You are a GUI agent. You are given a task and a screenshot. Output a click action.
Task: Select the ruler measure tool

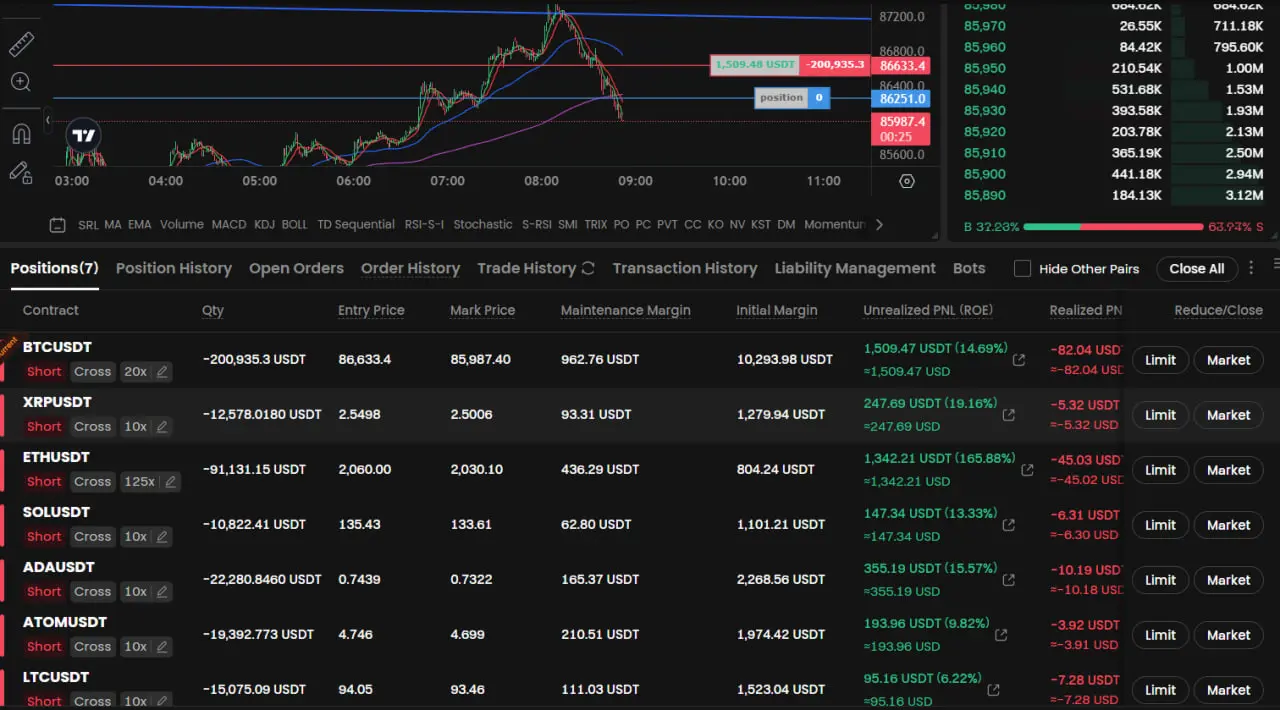coord(21,44)
